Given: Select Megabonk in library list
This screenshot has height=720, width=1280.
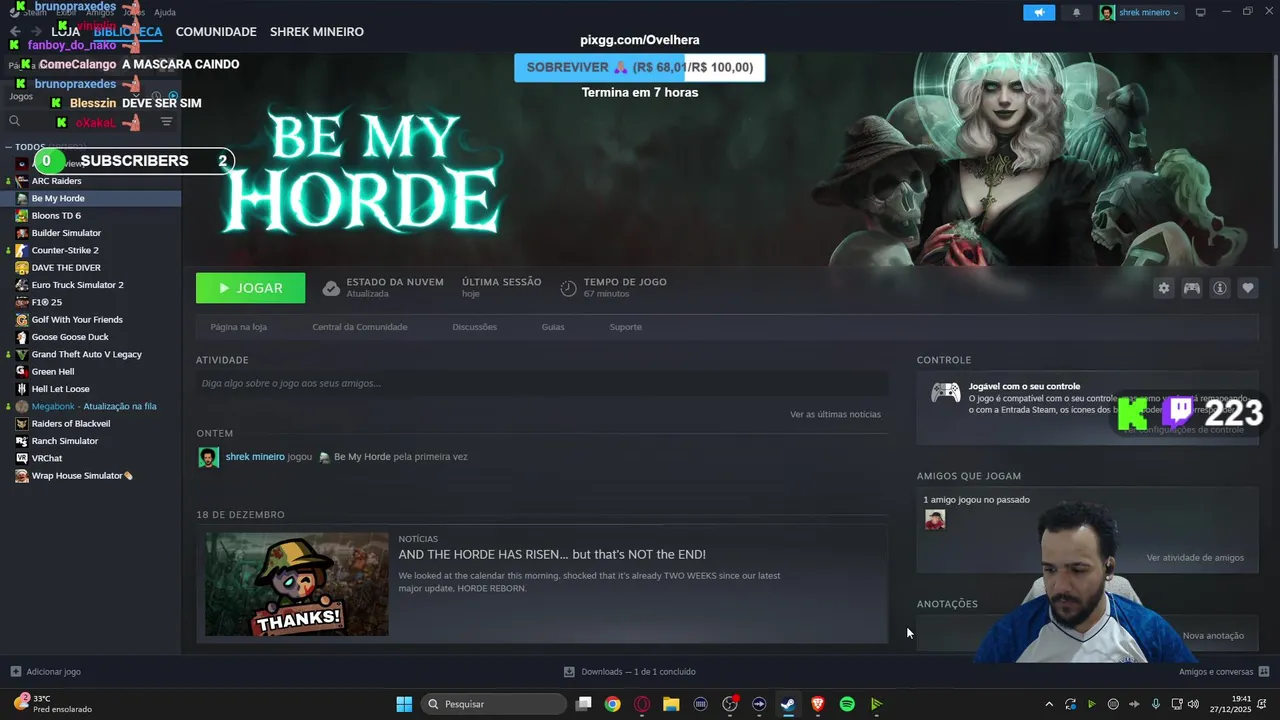Looking at the screenshot, I should 91,406.
